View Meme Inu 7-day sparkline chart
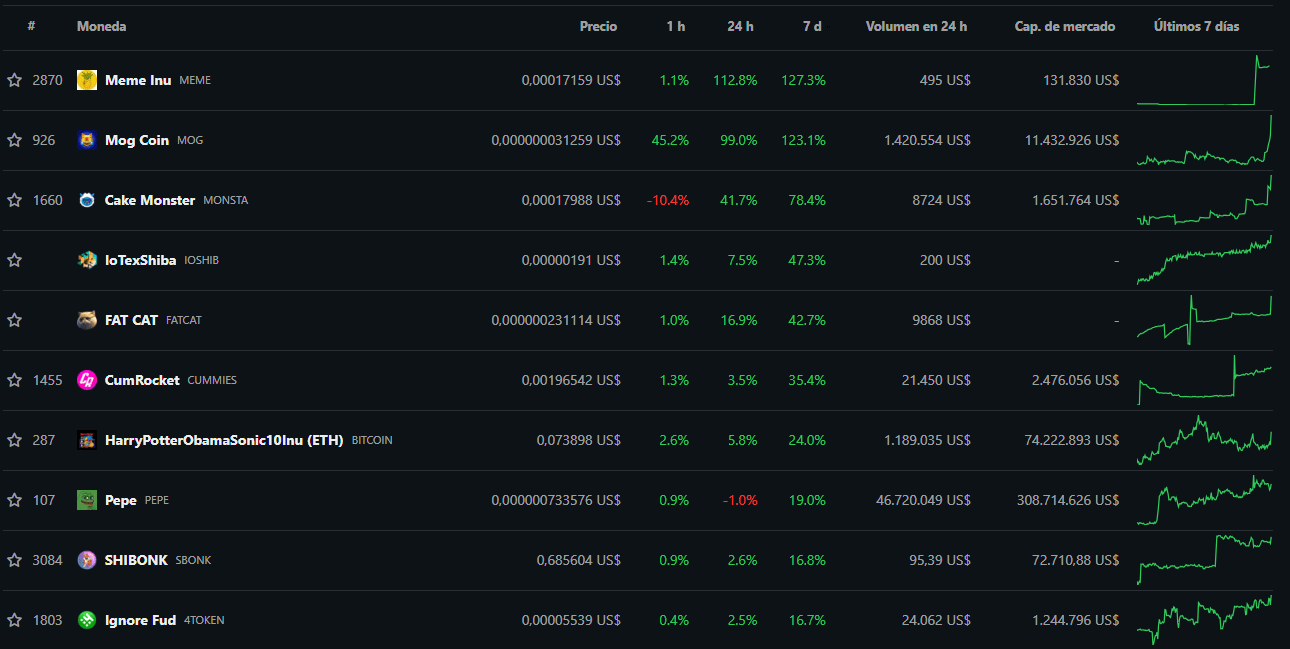1290x649 pixels. (1204, 80)
